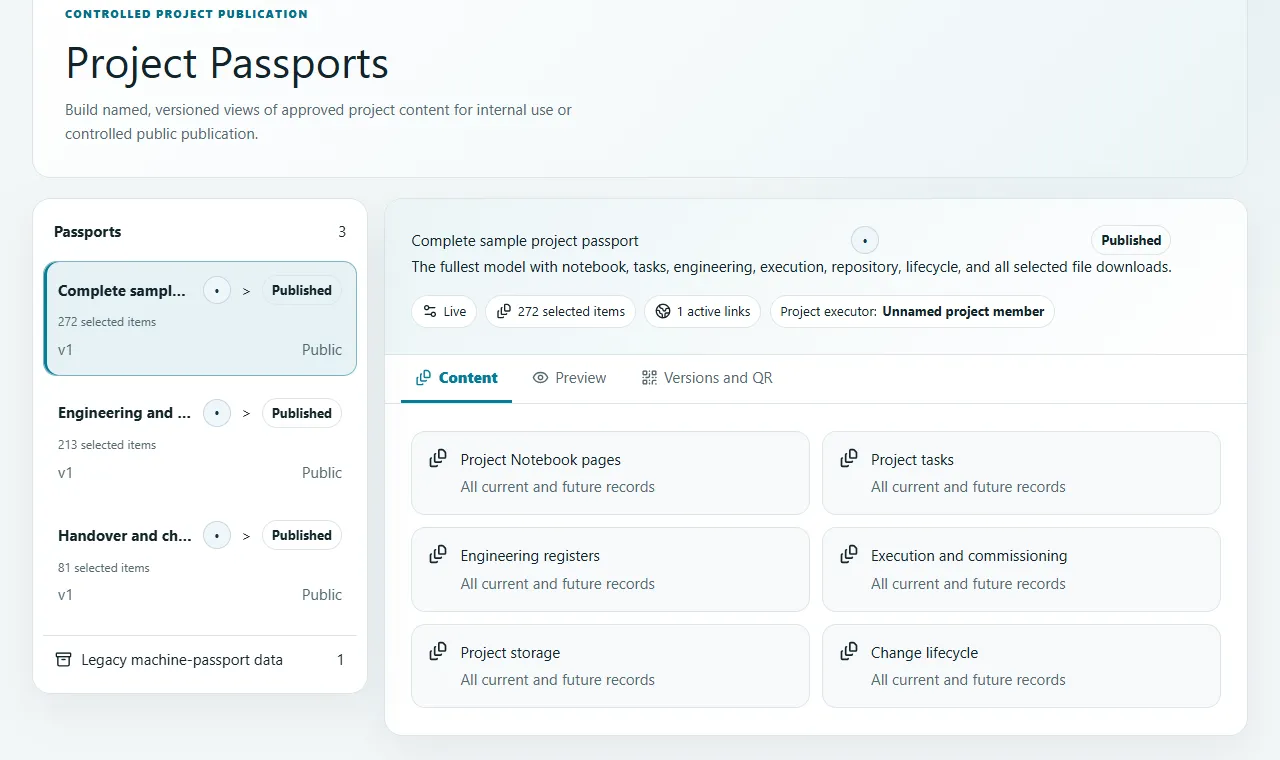This screenshot has width=1280, height=760.
Task: Click the copy icon on Project Notebook pages card
Action: (x=438, y=459)
